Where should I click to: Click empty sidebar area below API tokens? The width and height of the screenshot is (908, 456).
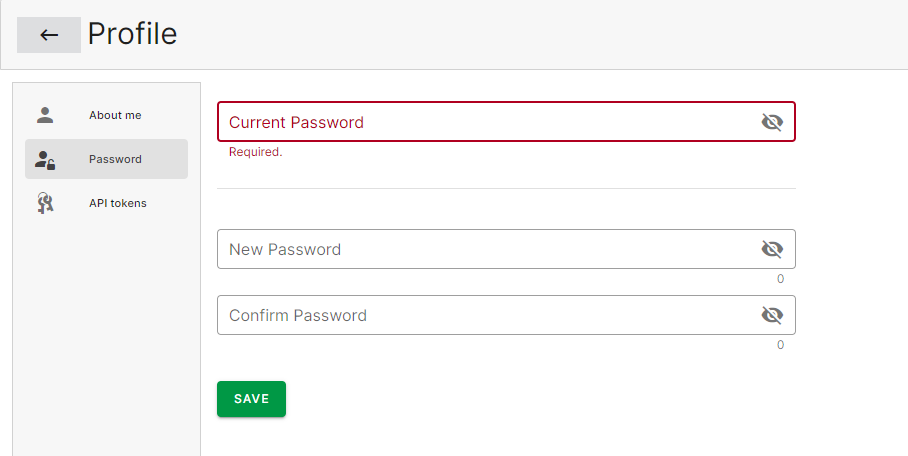106,330
